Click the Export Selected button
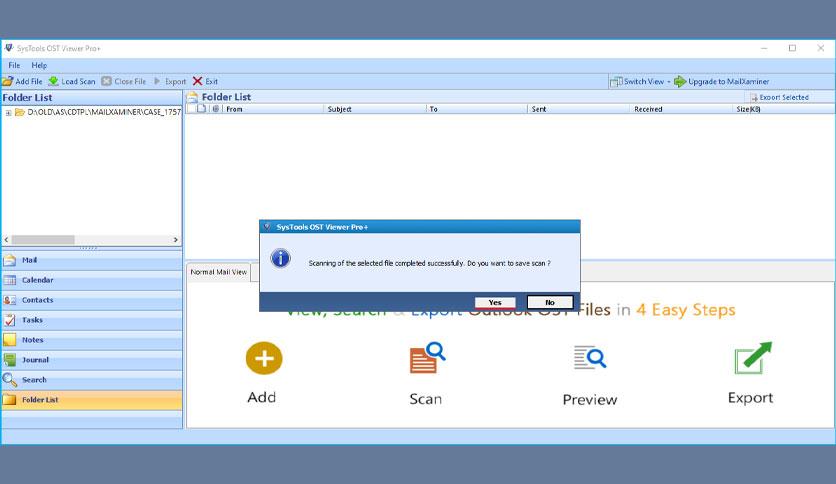This screenshot has height=484, width=836. click(778, 97)
